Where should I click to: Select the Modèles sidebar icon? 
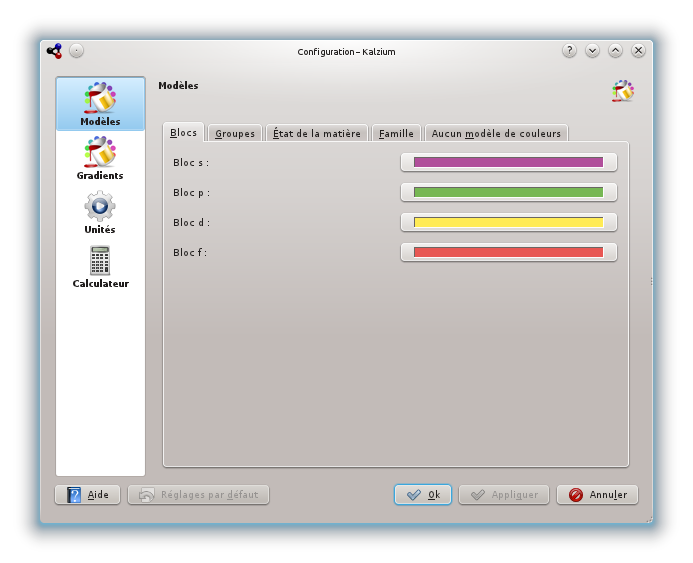[x=100, y=104]
